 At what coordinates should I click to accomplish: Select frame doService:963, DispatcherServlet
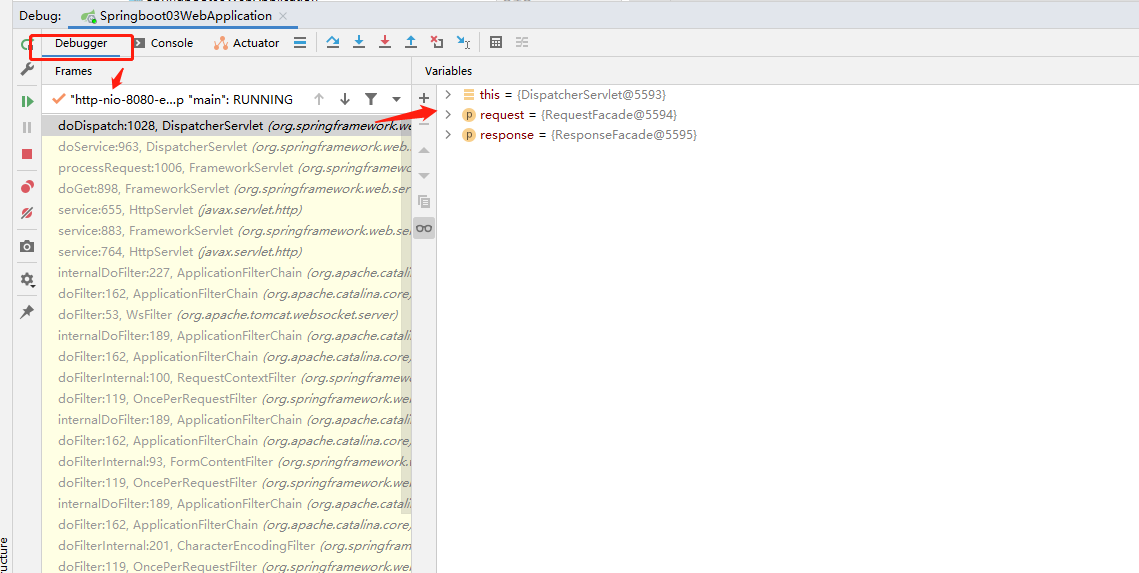pos(227,147)
